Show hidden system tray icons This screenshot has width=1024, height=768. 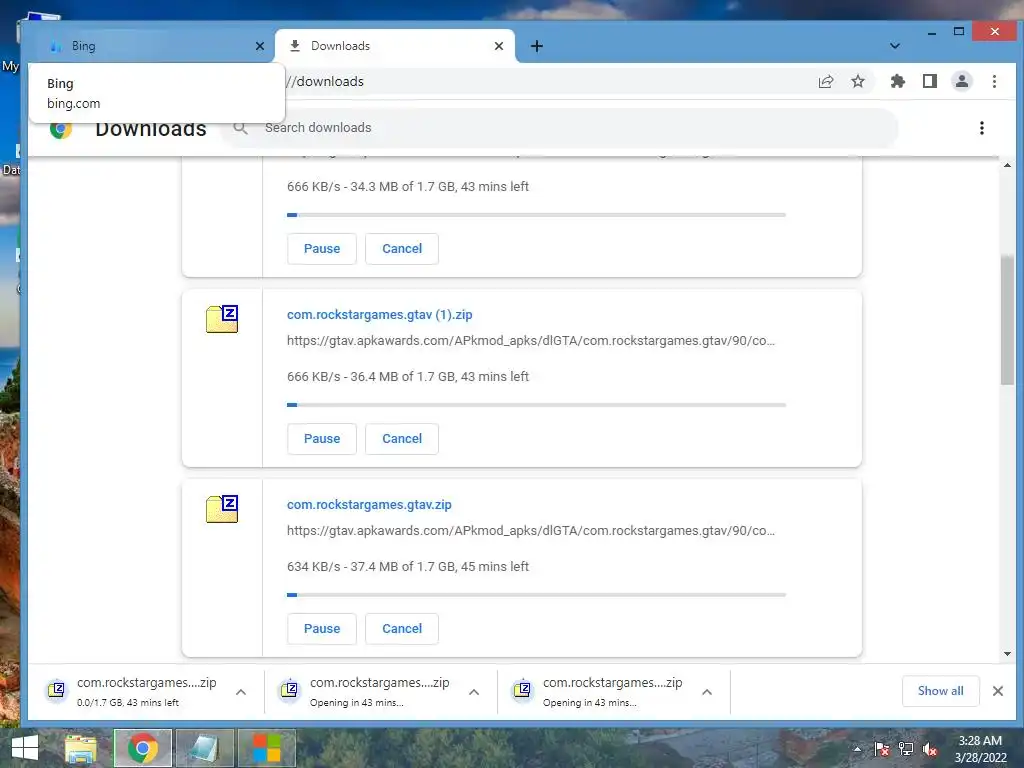[x=857, y=749]
